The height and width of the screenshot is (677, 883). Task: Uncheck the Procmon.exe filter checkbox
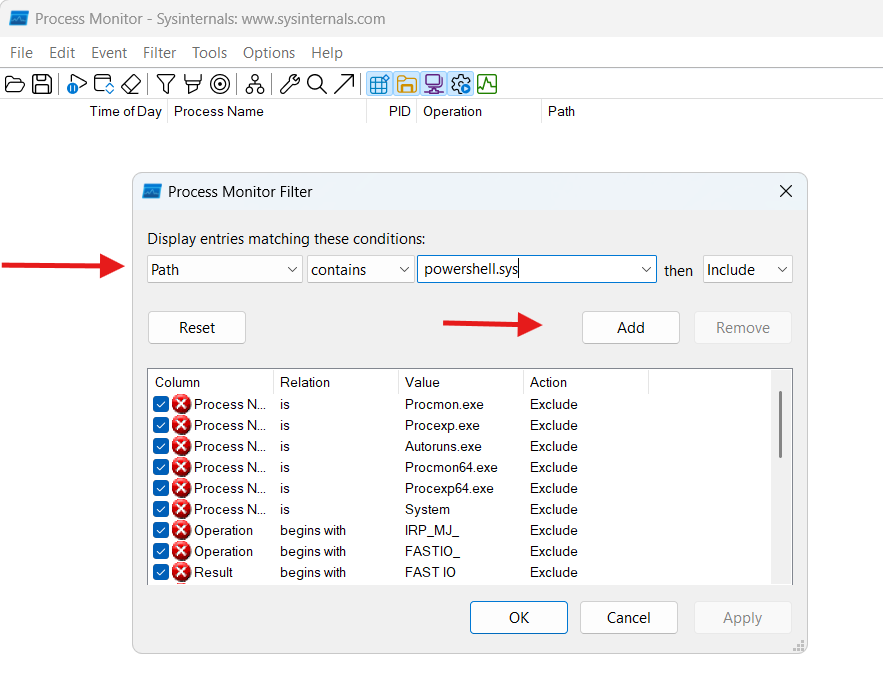(x=160, y=404)
